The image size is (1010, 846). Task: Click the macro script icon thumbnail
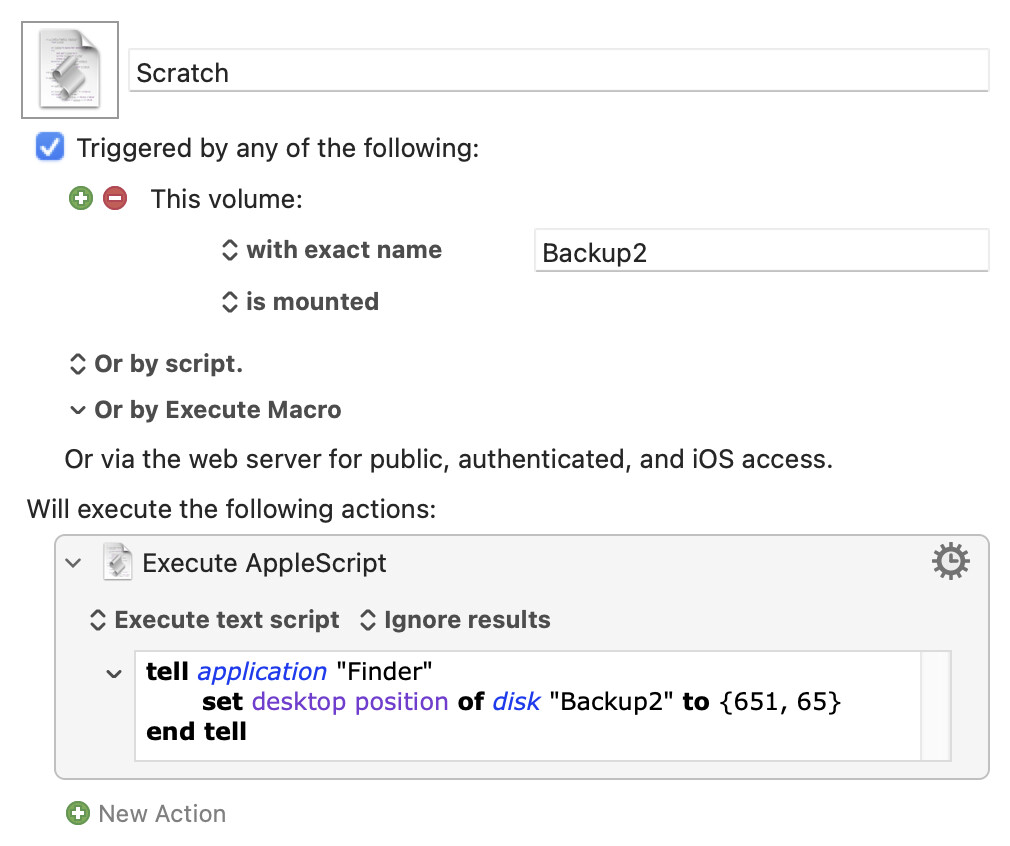tap(69, 69)
